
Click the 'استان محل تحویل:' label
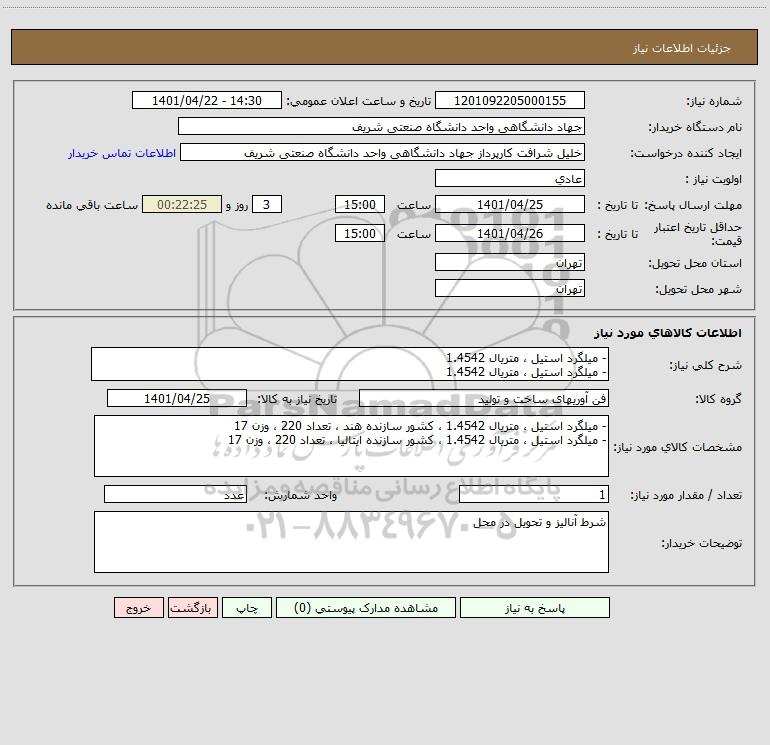click(x=695, y=263)
